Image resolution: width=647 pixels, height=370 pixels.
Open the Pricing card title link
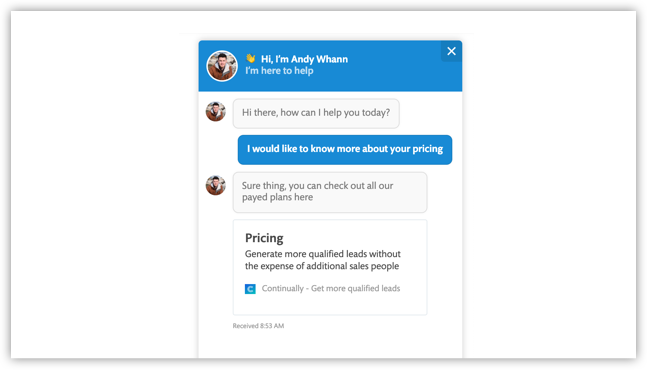tap(264, 238)
